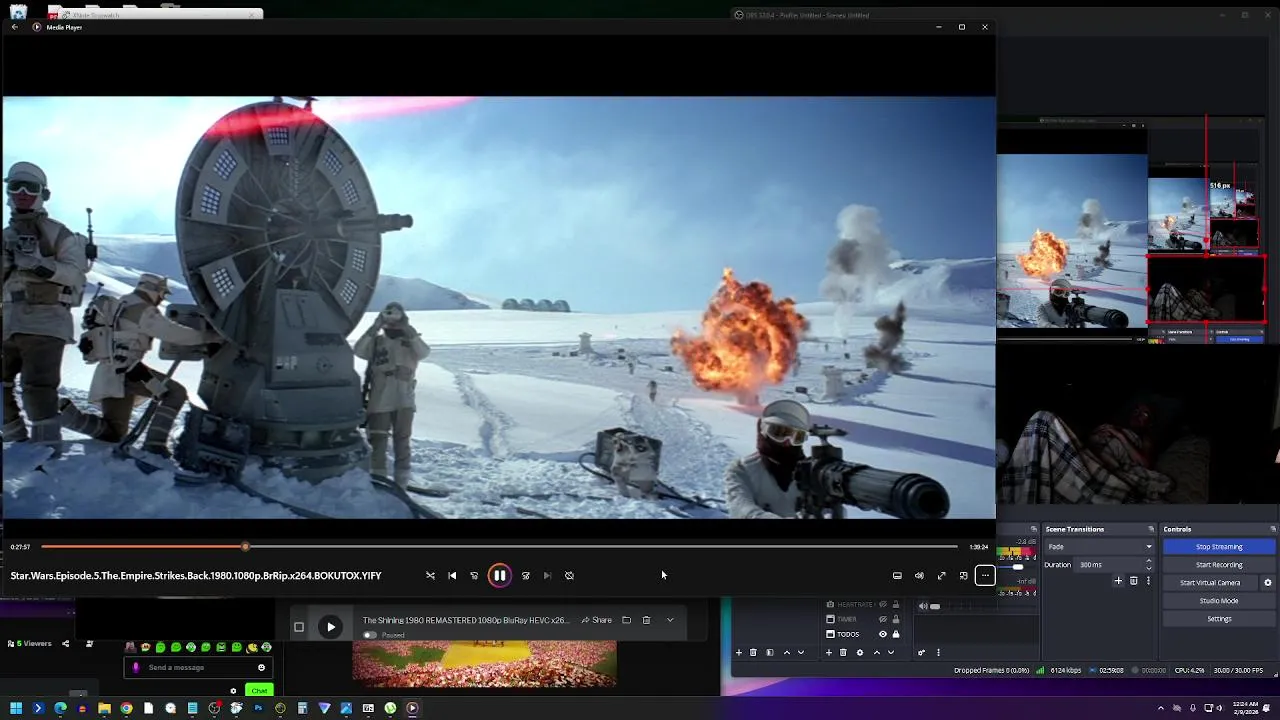Click the Stop Streaming button in OBS

pyautogui.click(x=1219, y=547)
